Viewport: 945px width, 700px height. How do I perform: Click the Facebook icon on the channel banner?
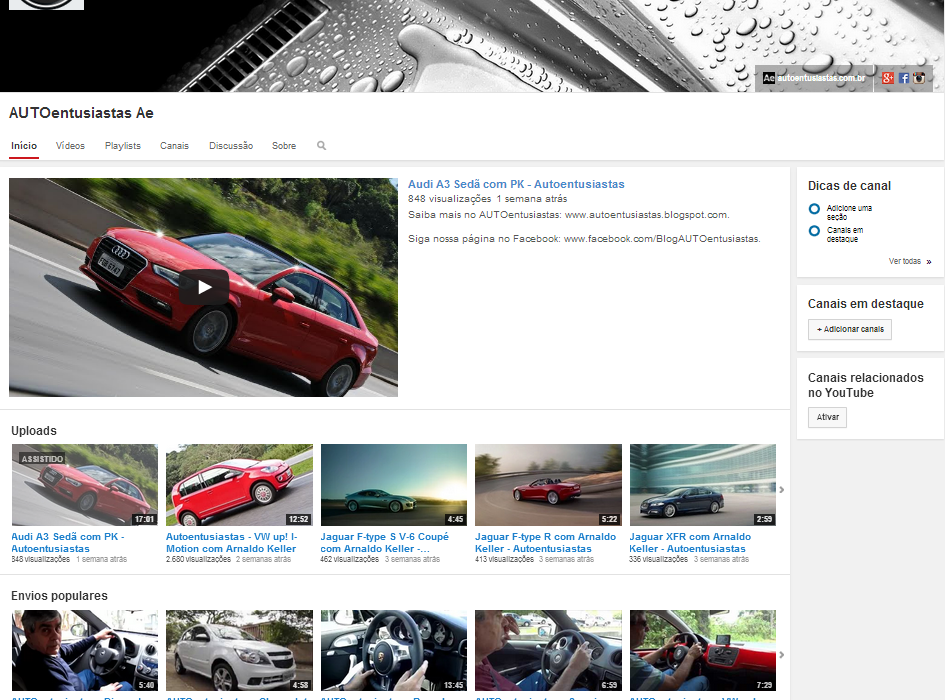pyautogui.click(x=904, y=78)
